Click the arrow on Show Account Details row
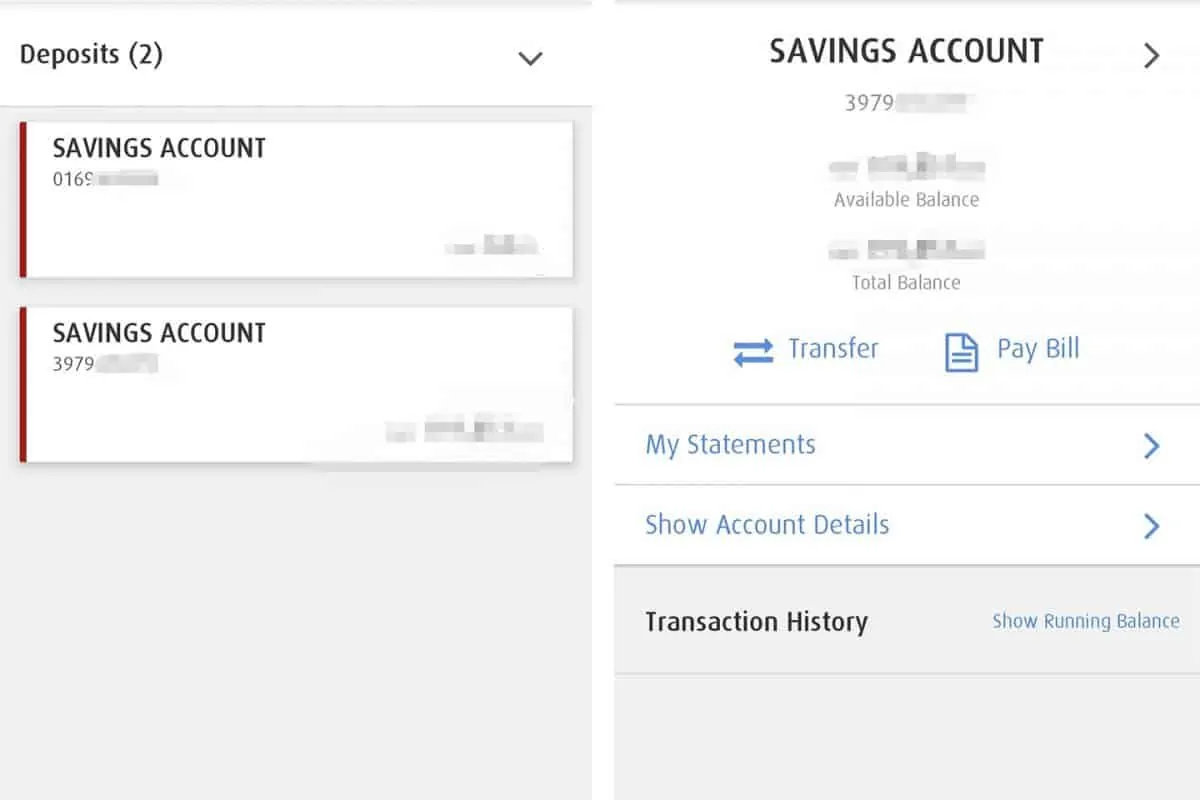 (1151, 525)
